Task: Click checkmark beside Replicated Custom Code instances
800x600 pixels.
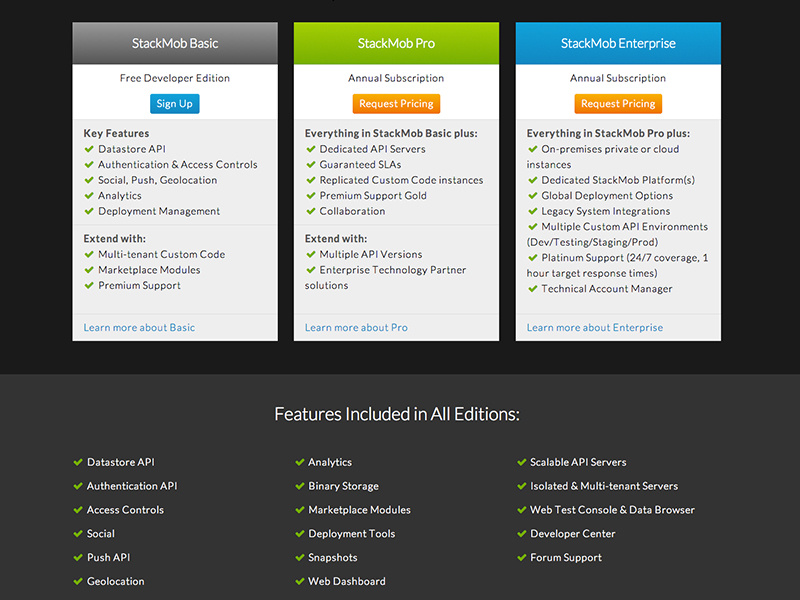Action: (x=311, y=180)
